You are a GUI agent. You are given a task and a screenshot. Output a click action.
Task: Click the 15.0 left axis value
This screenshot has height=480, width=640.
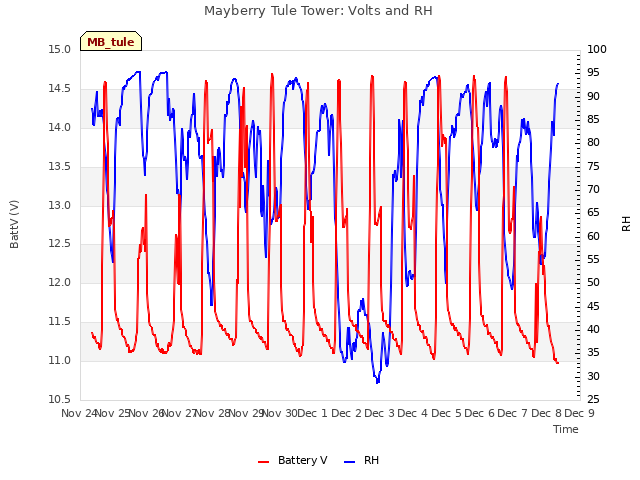(x=60, y=50)
